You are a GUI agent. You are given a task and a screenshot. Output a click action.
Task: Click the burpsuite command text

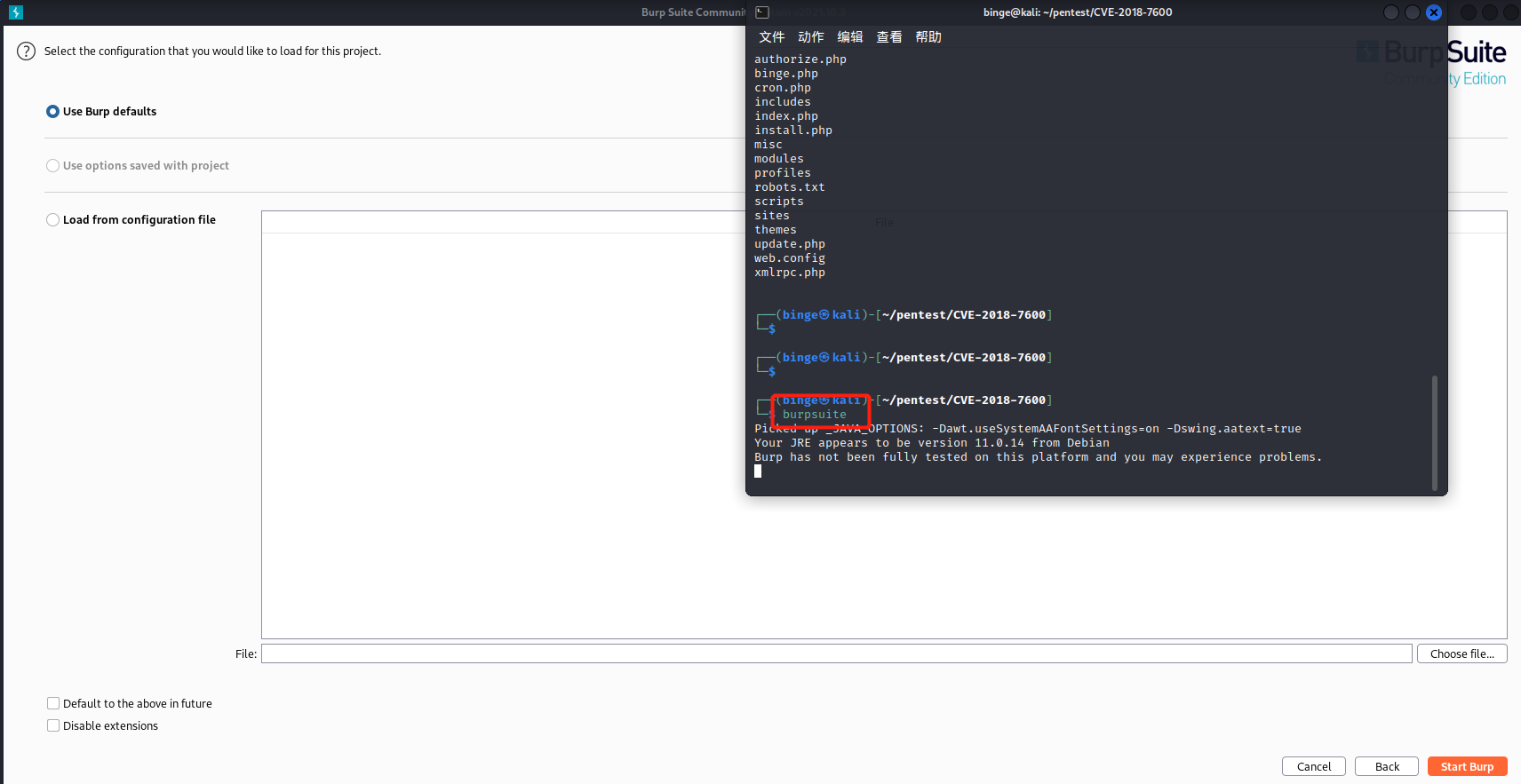tap(815, 415)
